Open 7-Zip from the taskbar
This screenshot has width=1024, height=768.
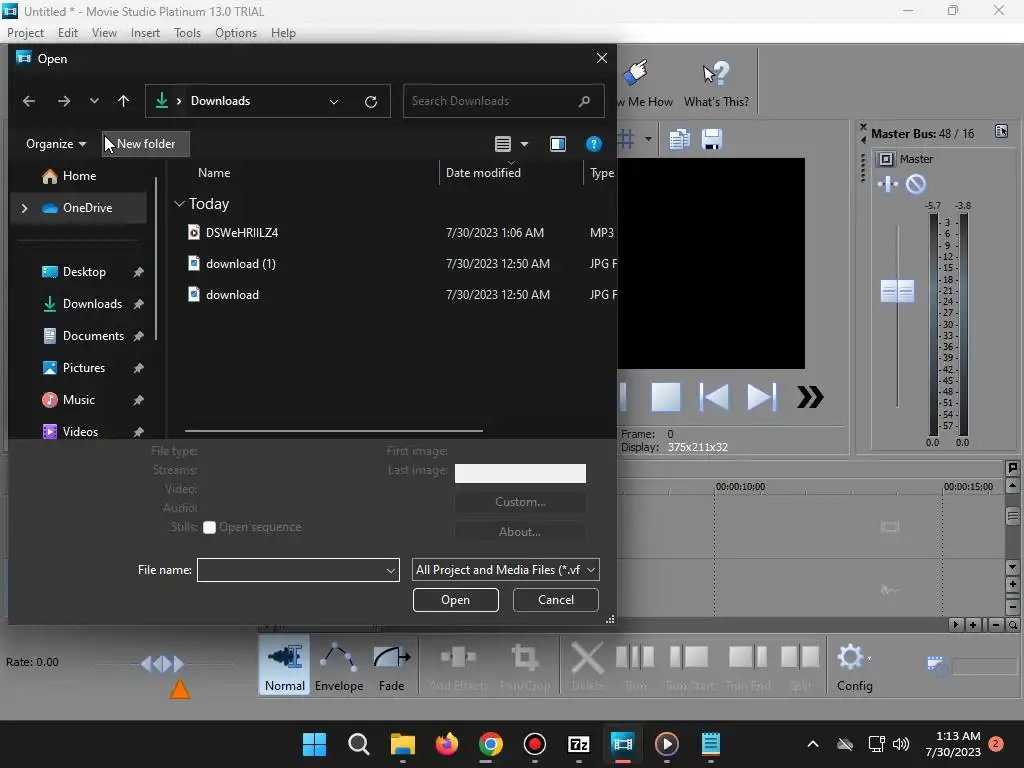pos(579,744)
